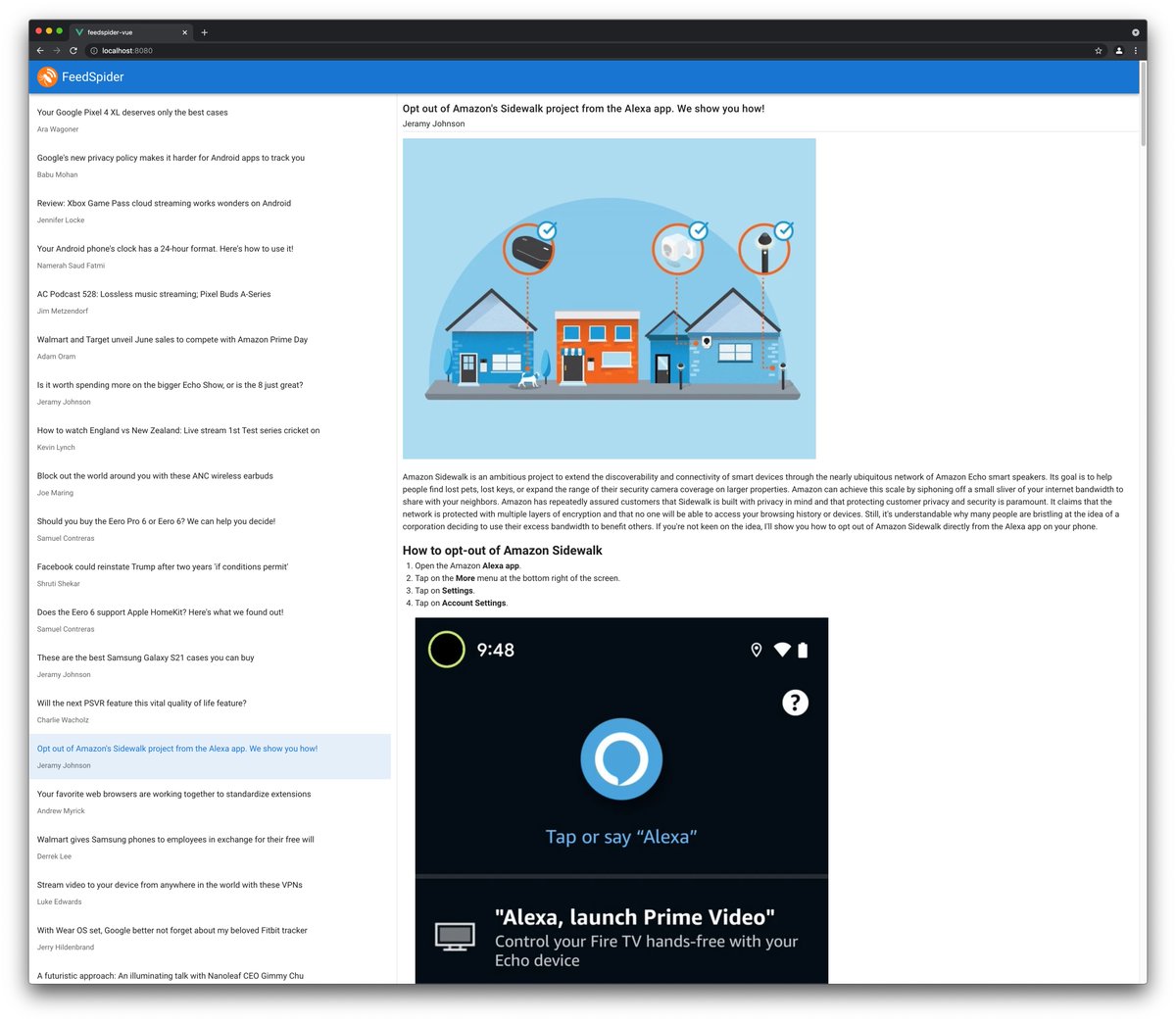Screen dimensions: 1176x1022
Task: Close the feedspider-vue tab
Action: click(x=184, y=32)
